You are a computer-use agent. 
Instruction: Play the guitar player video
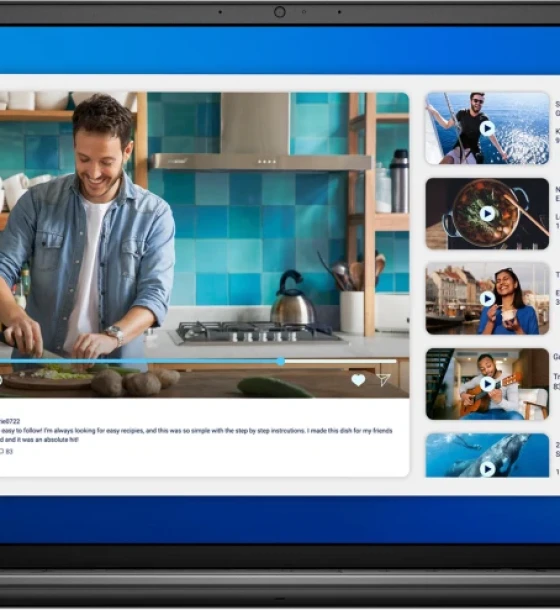pos(487,384)
